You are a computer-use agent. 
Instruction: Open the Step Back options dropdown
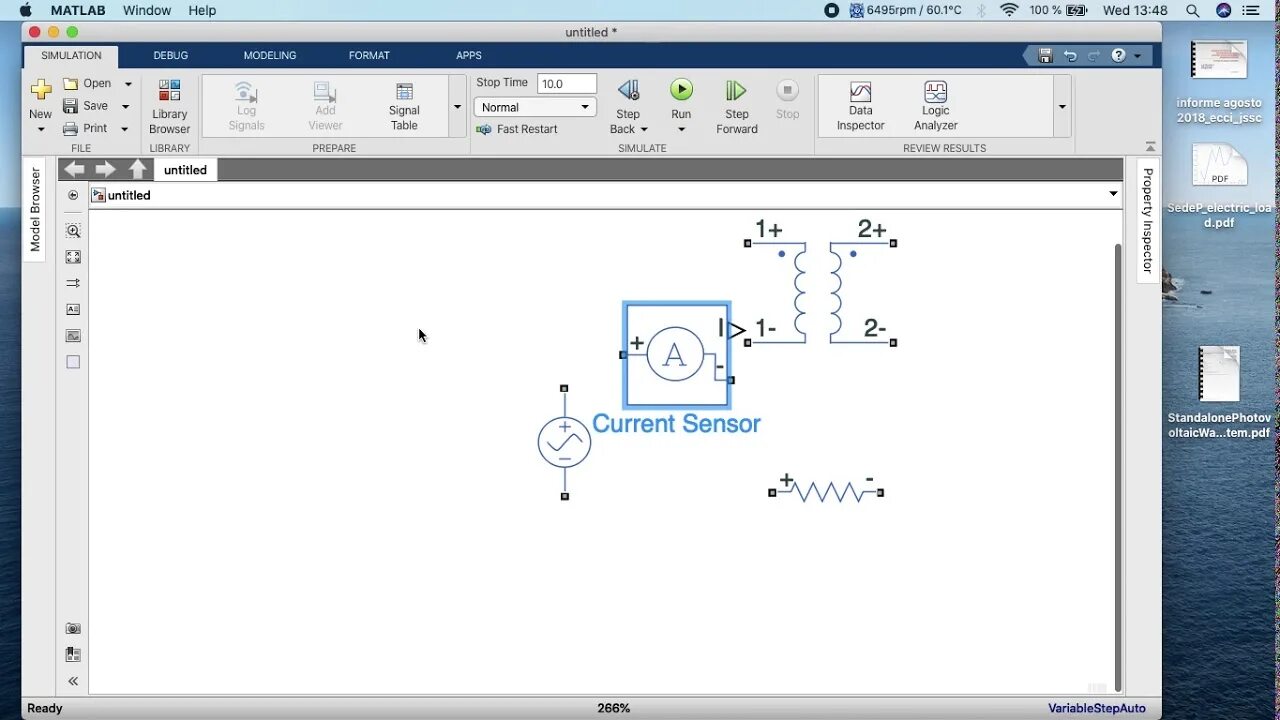point(644,129)
